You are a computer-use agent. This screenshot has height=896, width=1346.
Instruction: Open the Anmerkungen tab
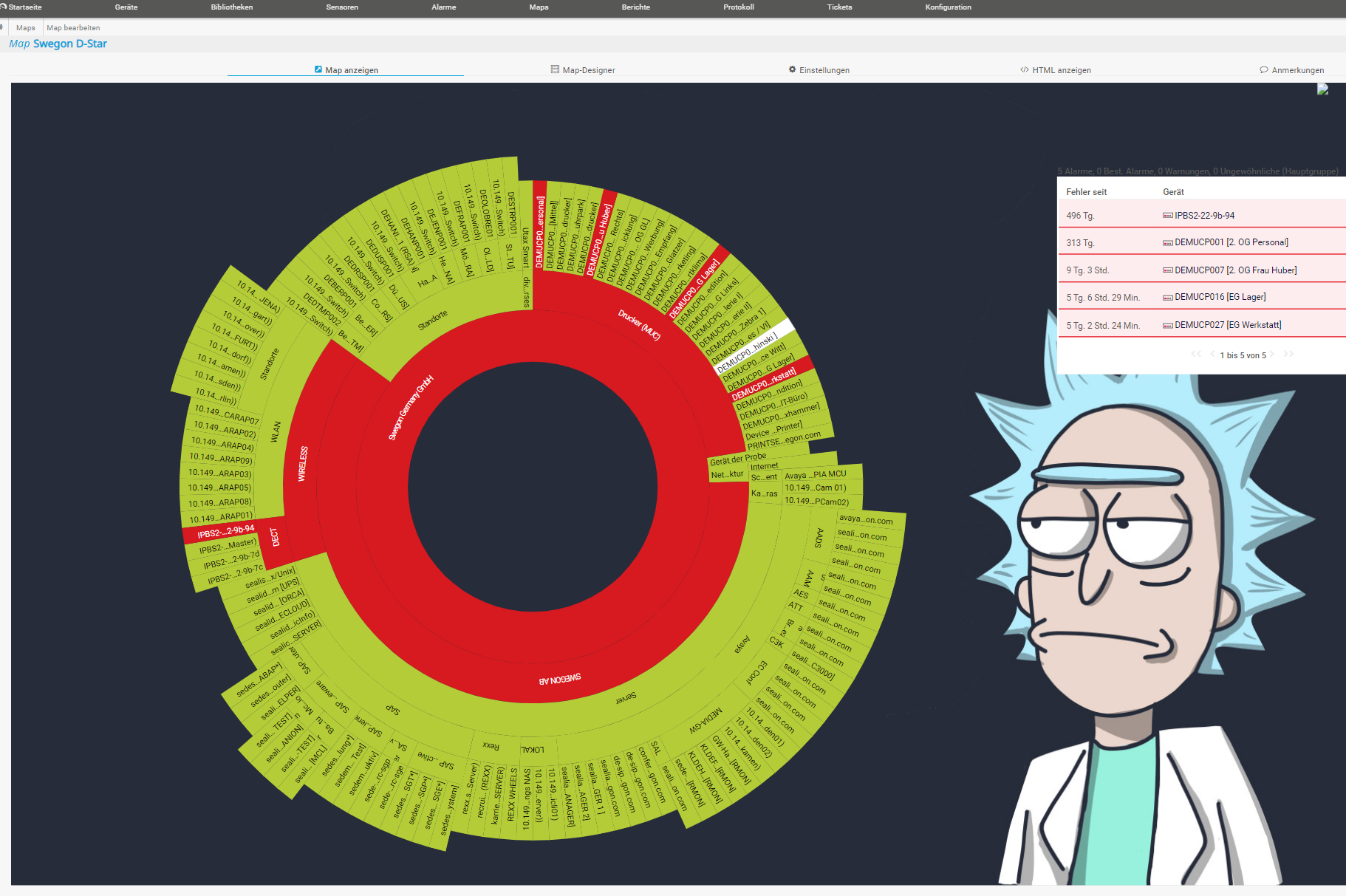click(x=1292, y=70)
